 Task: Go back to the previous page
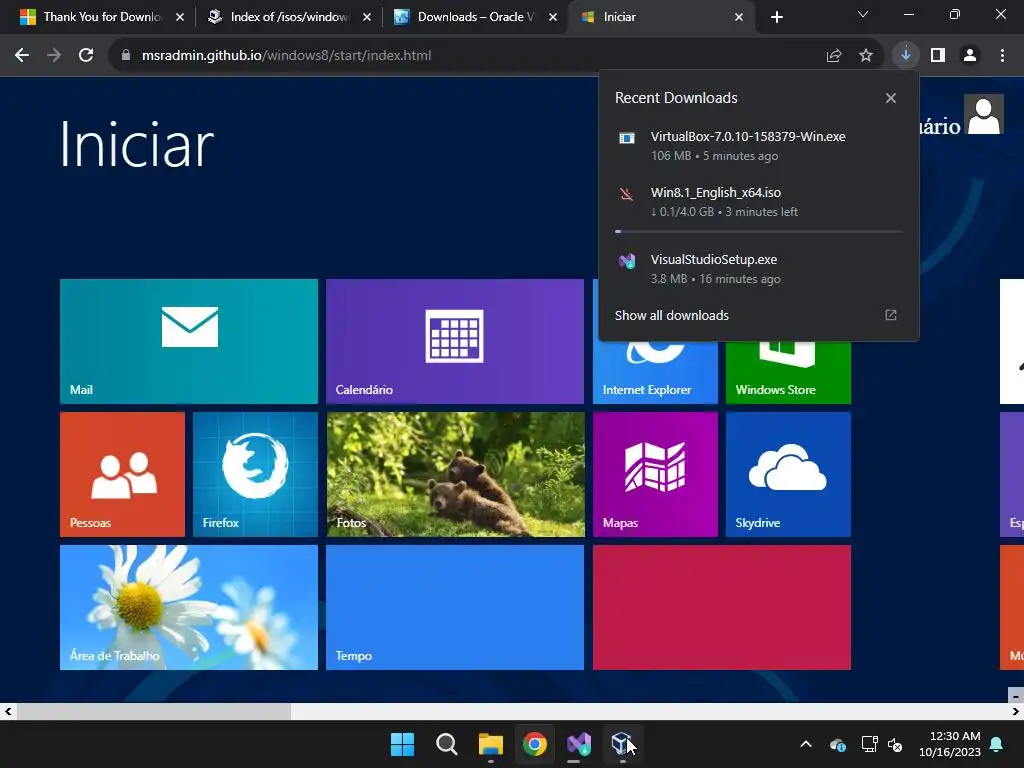pyautogui.click(x=22, y=56)
